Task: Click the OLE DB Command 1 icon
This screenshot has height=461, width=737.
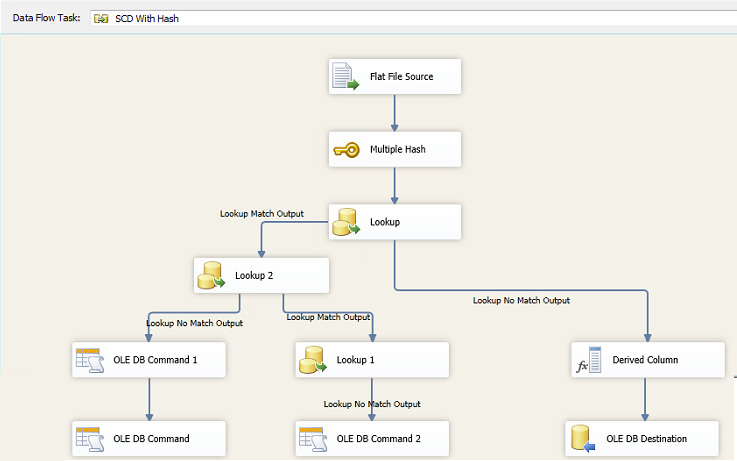Action: pos(90,360)
